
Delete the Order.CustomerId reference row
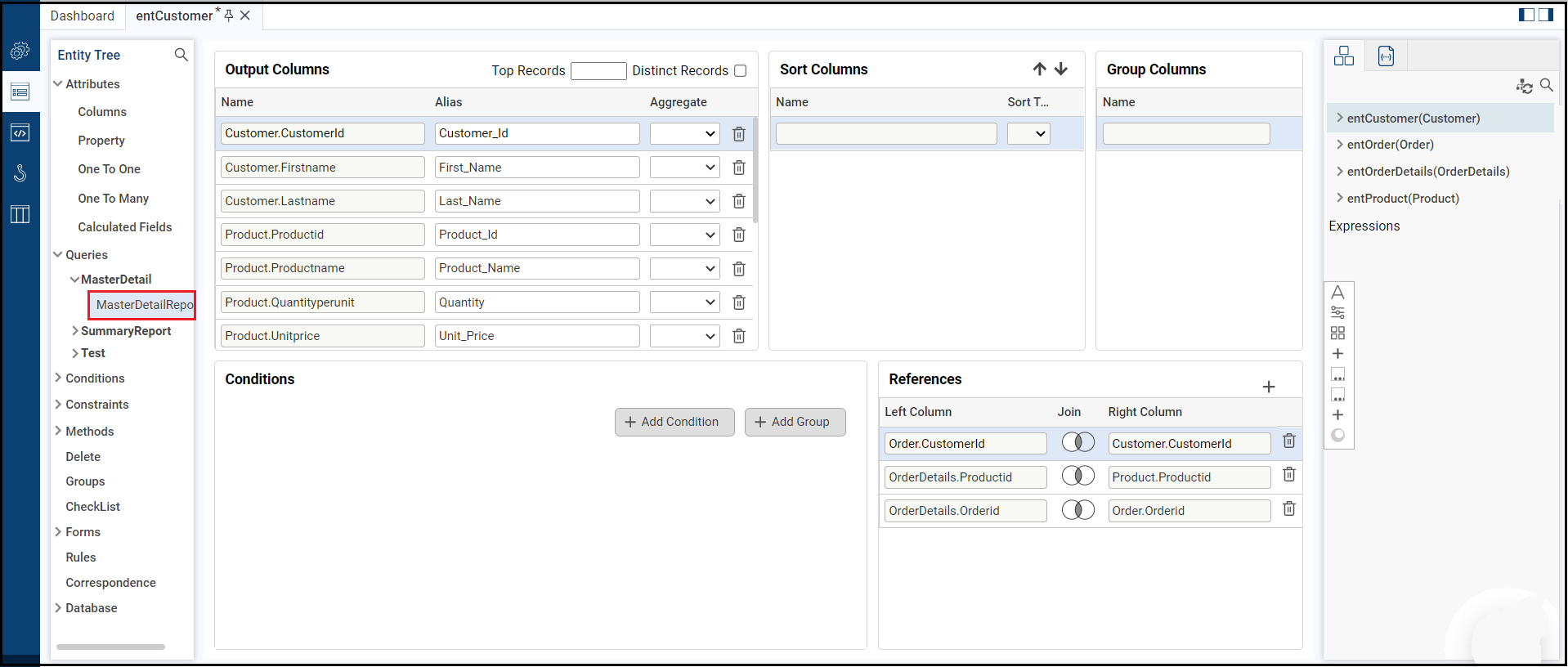(1288, 441)
